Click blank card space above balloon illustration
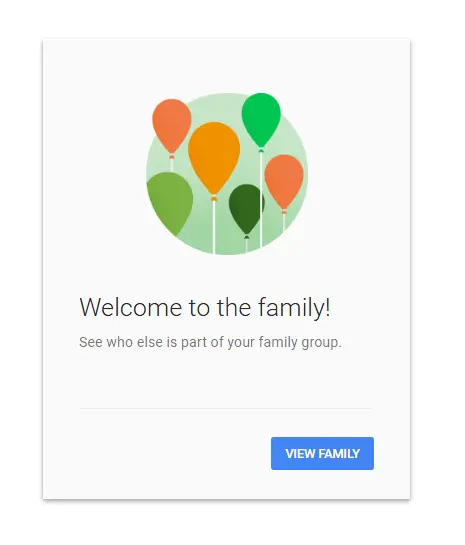Viewport: 465px width, 545px height. [x=227, y=66]
